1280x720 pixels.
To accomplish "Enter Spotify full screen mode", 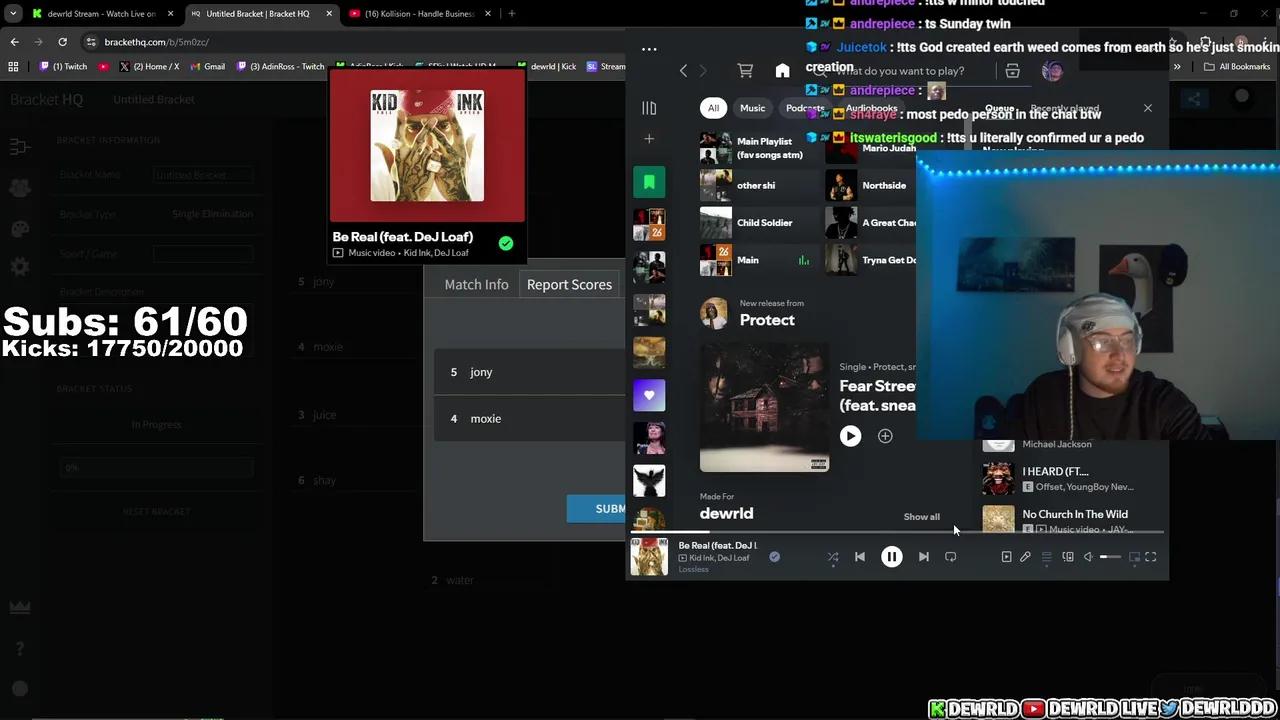I will 1151,557.
